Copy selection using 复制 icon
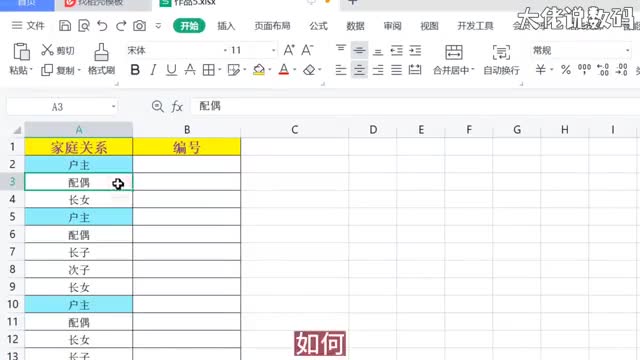 [x=47, y=70]
